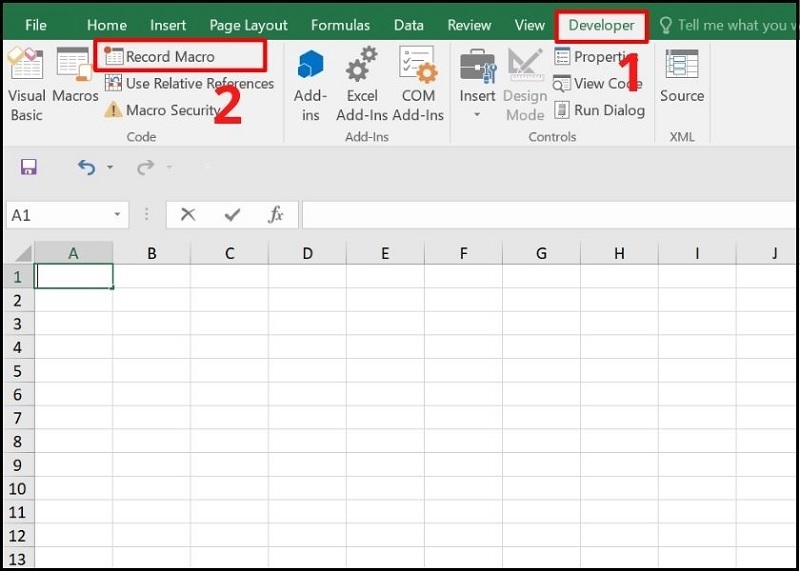800x571 pixels.
Task: Switch to the Formulas tab
Action: click(340, 25)
